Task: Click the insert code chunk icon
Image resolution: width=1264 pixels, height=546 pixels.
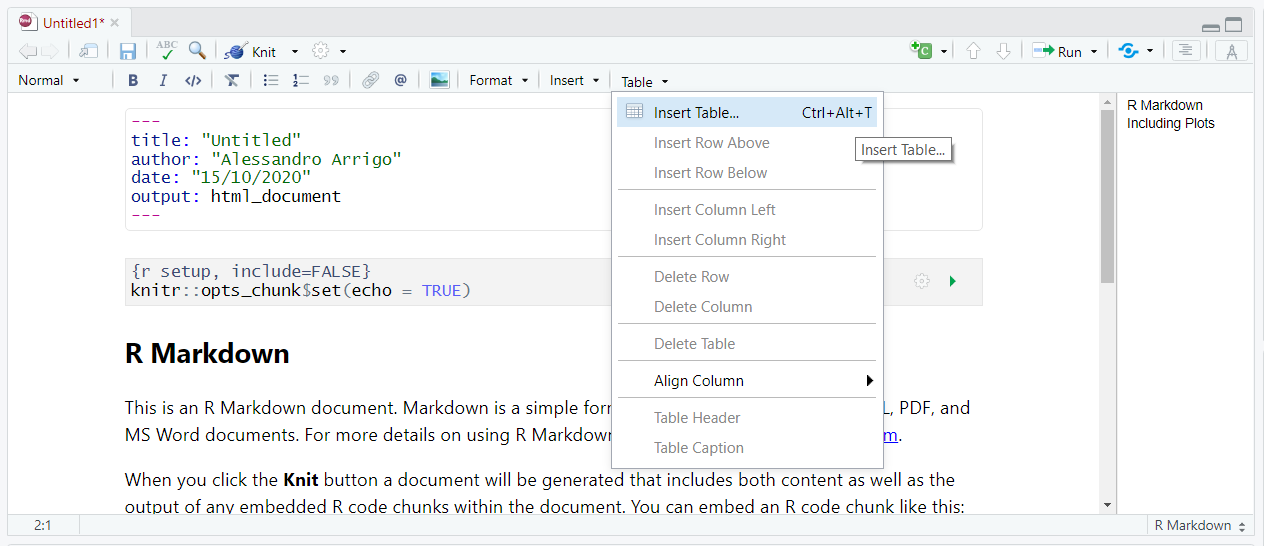Action: point(921,51)
